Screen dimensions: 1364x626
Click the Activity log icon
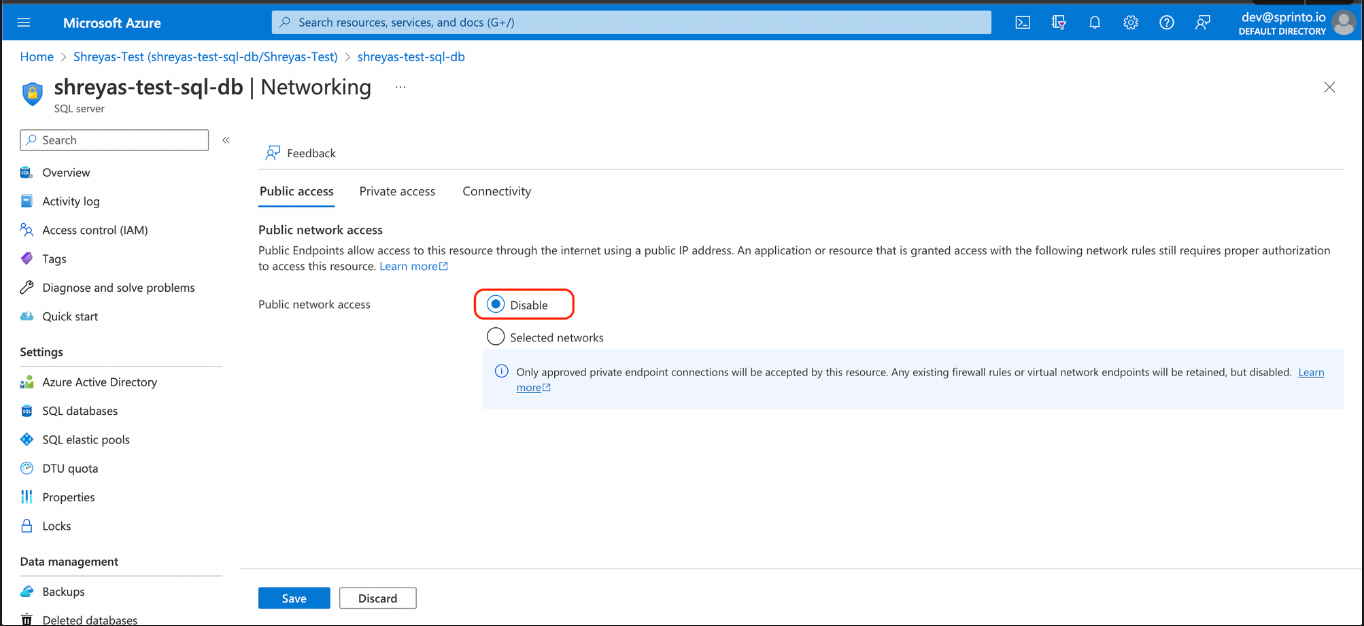[x=27, y=201]
